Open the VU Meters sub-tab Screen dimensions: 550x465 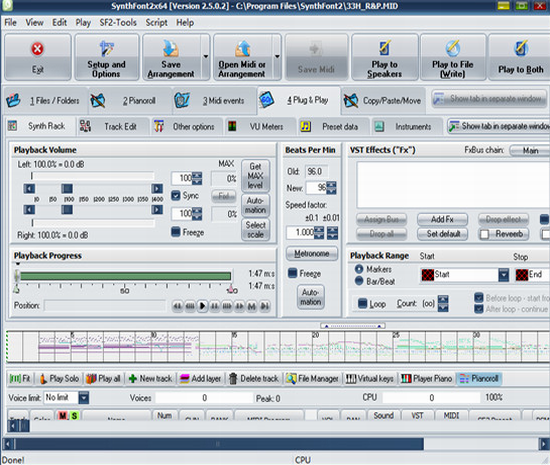(260, 126)
